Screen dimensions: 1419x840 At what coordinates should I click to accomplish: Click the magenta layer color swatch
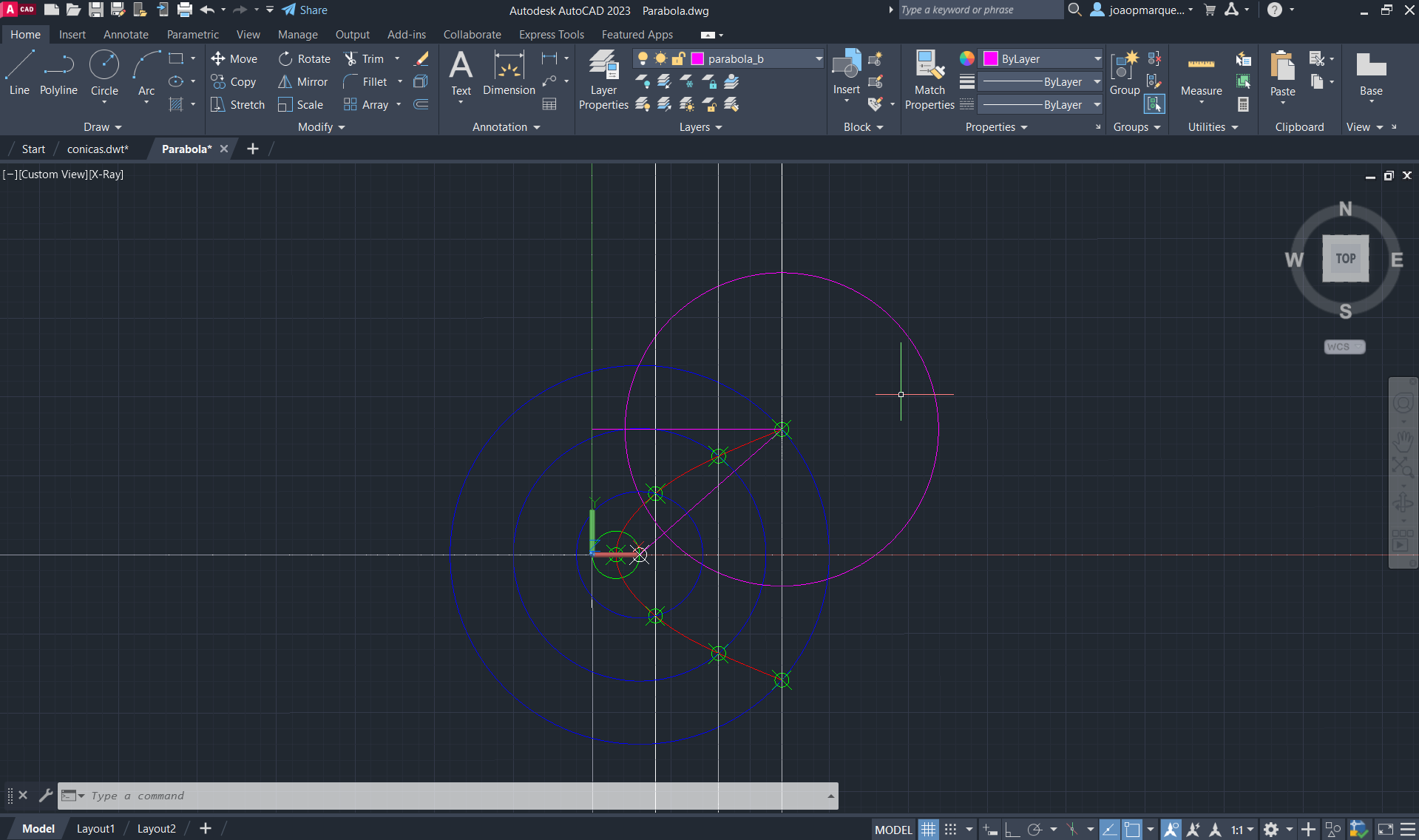(x=697, y=58)
